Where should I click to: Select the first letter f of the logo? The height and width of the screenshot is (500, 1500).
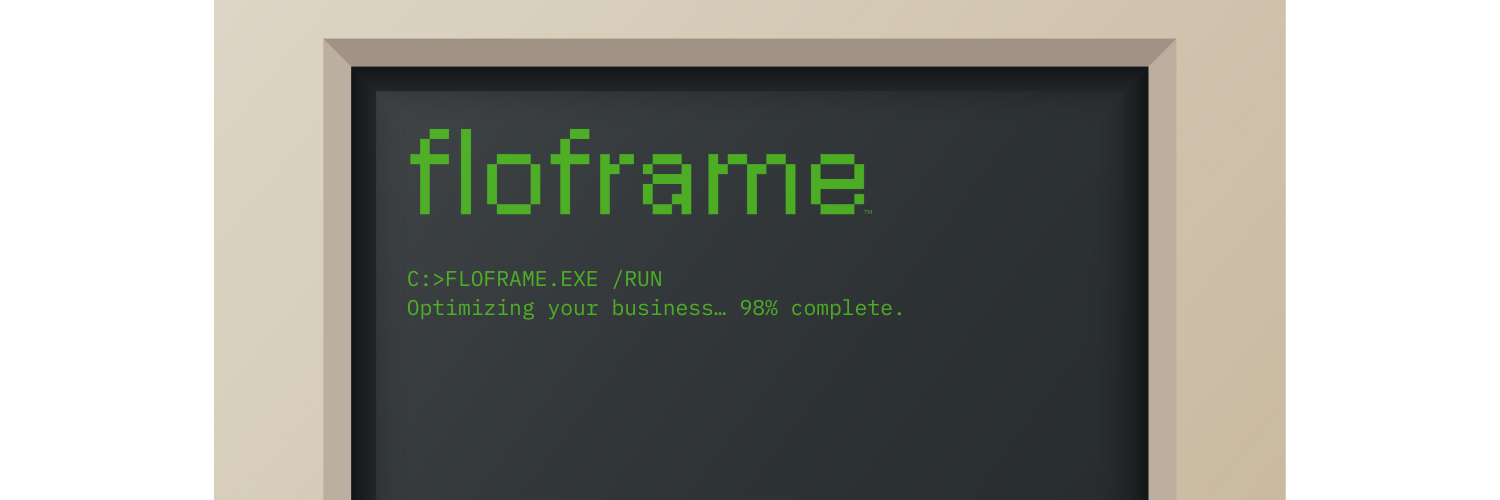tap(430, 172)
